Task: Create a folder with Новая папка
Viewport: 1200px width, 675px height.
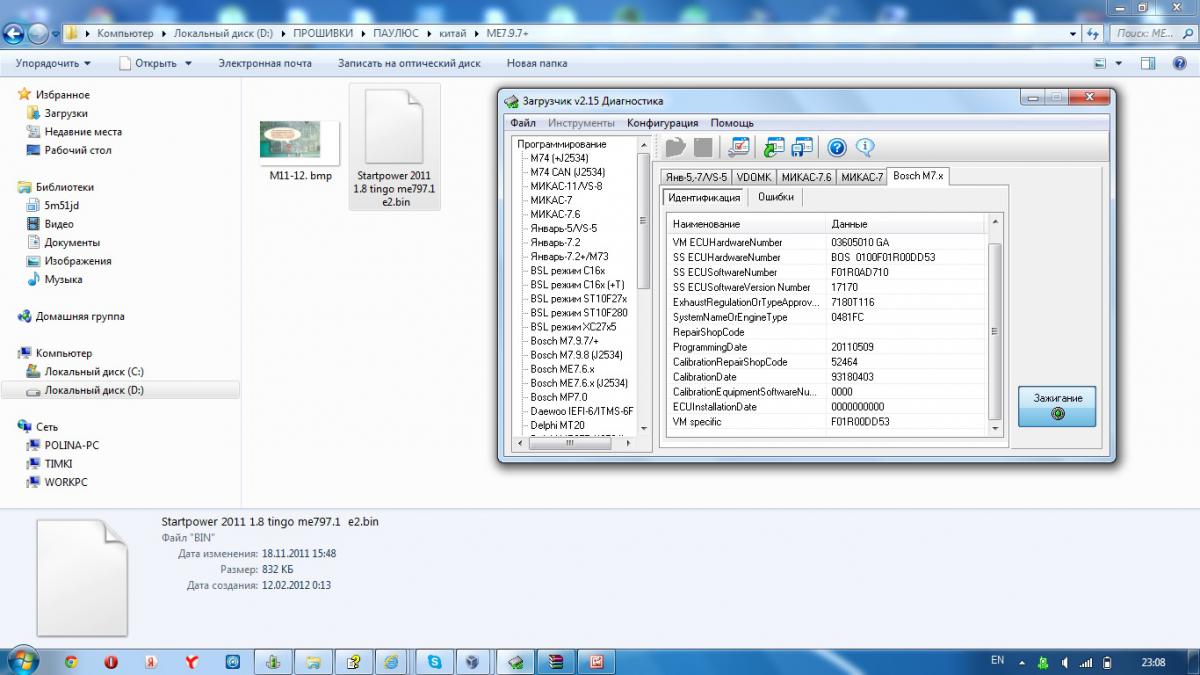Action: tap(537, 63)
